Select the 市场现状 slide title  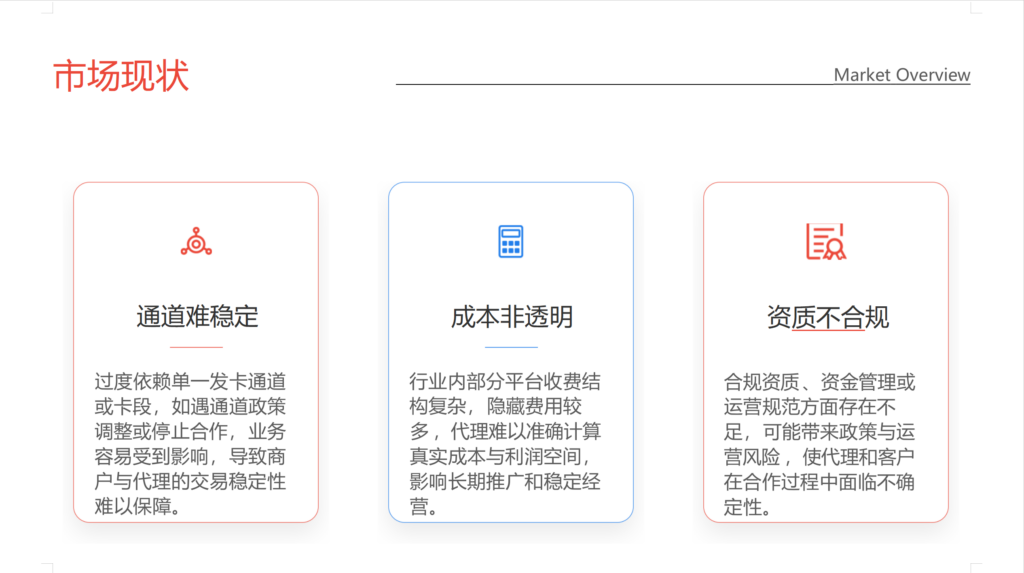(x=121, y=76)
